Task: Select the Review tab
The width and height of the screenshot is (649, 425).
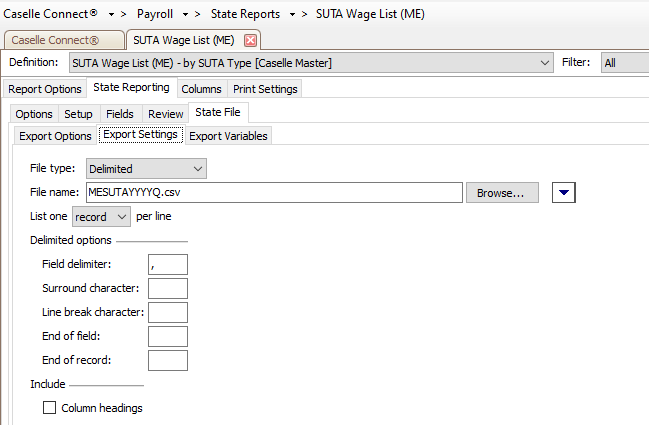Action: click(x=166, y=114)
